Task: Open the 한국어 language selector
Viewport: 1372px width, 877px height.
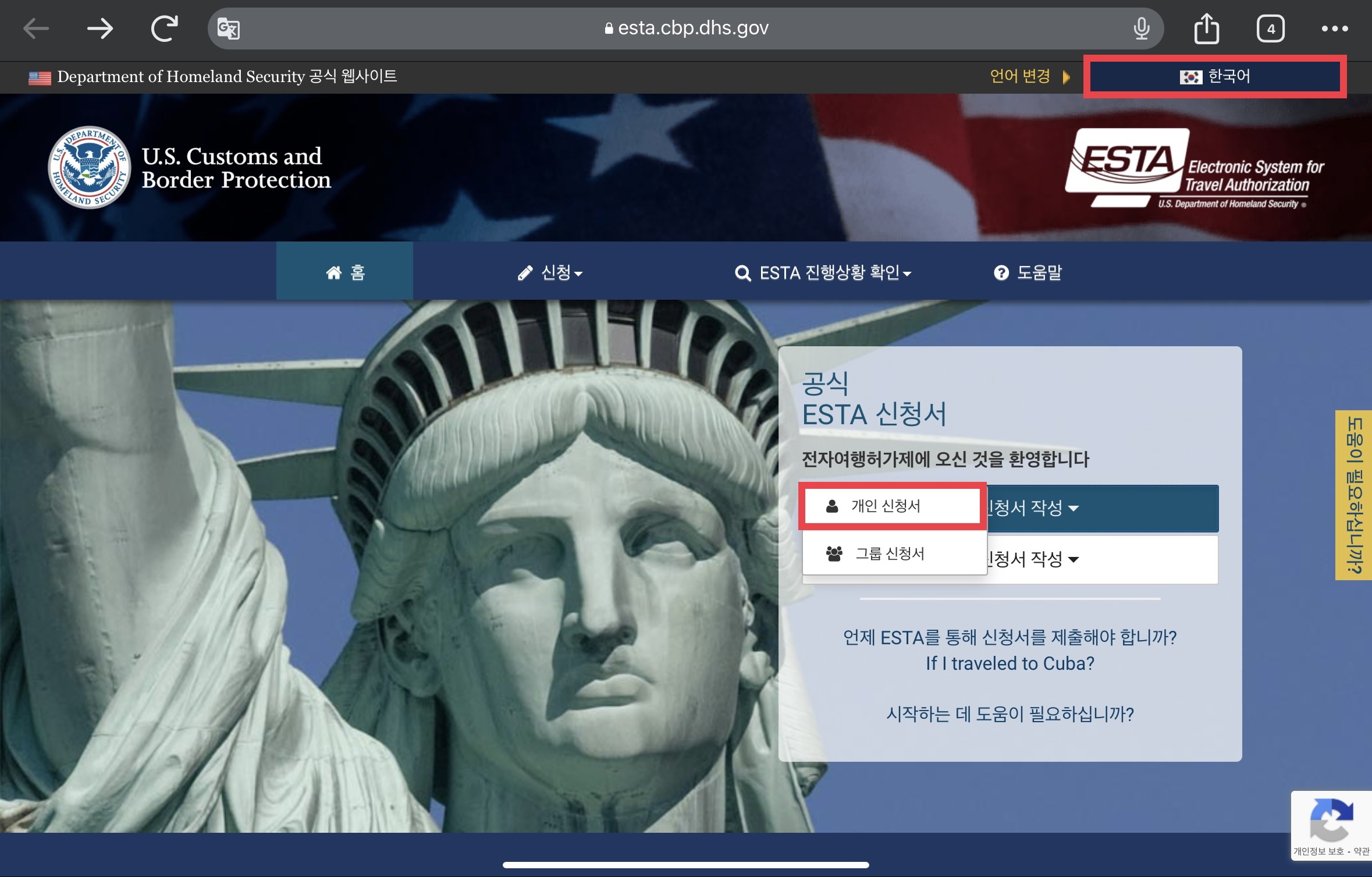Action: [1214, 76]
